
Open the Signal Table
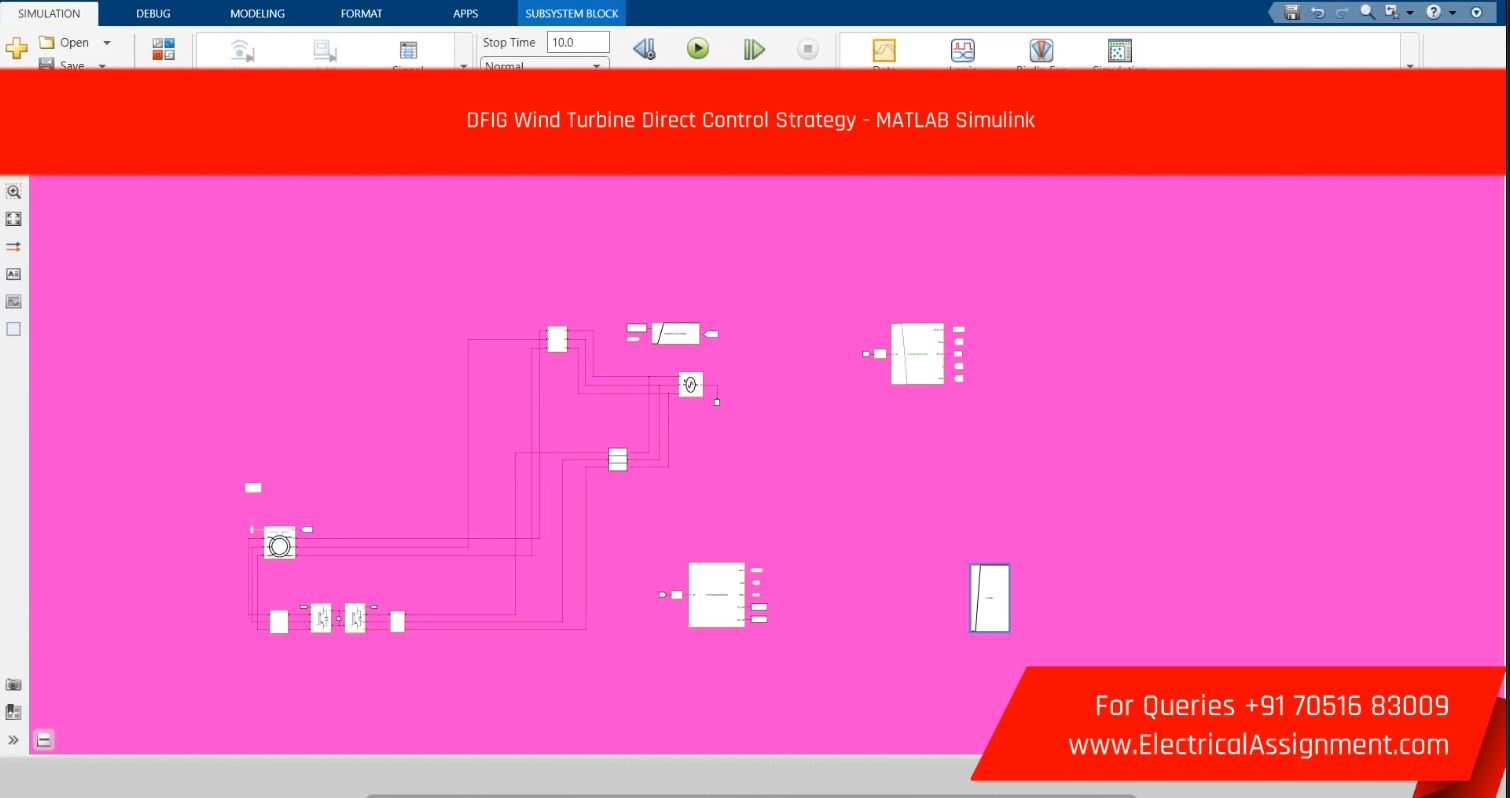(x=408, y=52)
